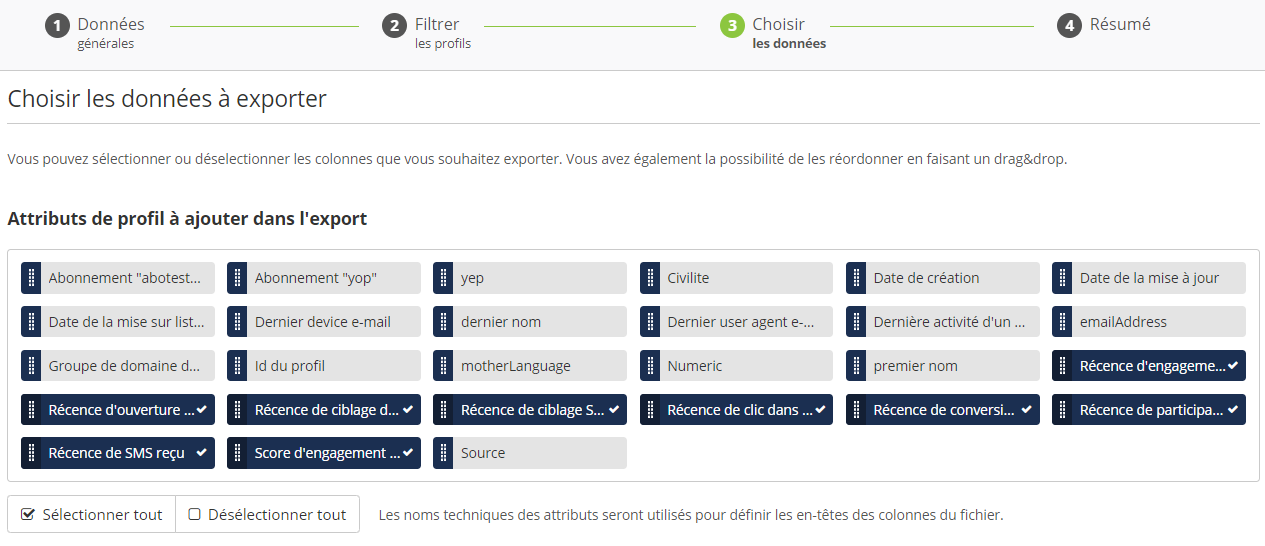The image size is (1265, 546).
Task: Click the drag handle of the Numeric attribute
Action: (650, 366)
